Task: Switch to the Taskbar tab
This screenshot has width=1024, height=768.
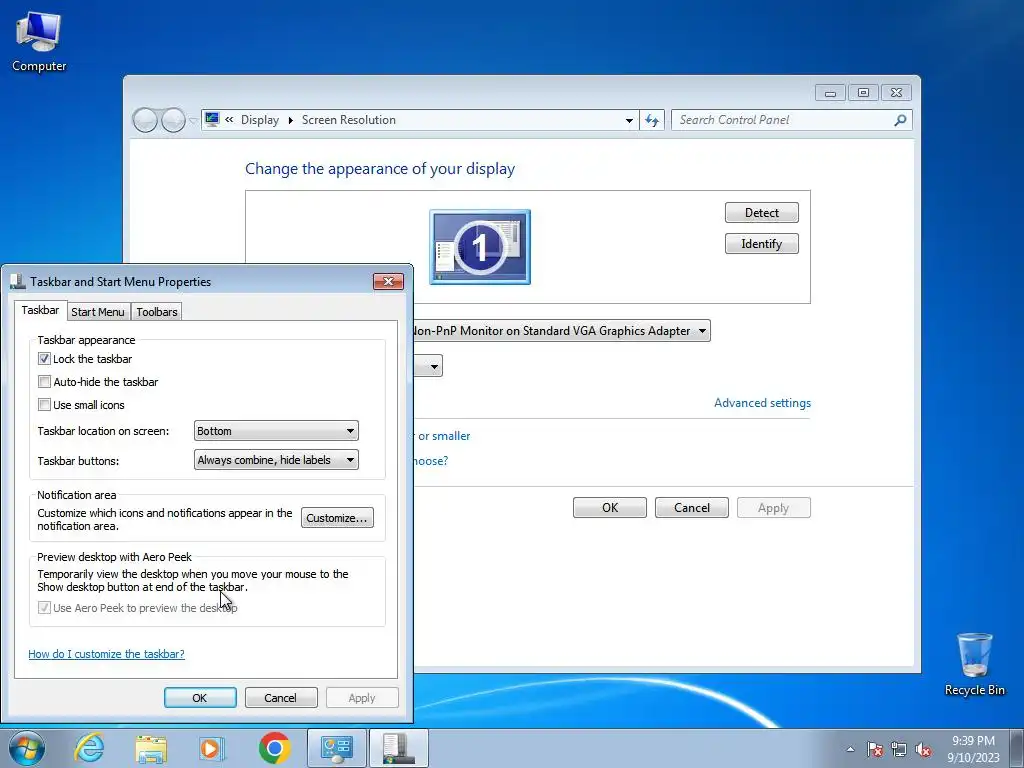Action: [40, 310]
